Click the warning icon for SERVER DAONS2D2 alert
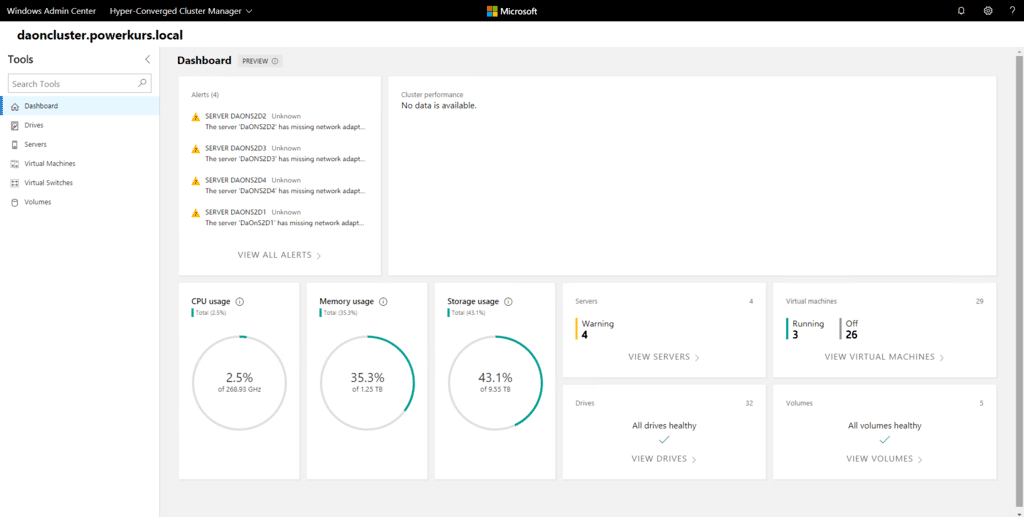This screenshot has width=1024, height=517. coord(196,117)
